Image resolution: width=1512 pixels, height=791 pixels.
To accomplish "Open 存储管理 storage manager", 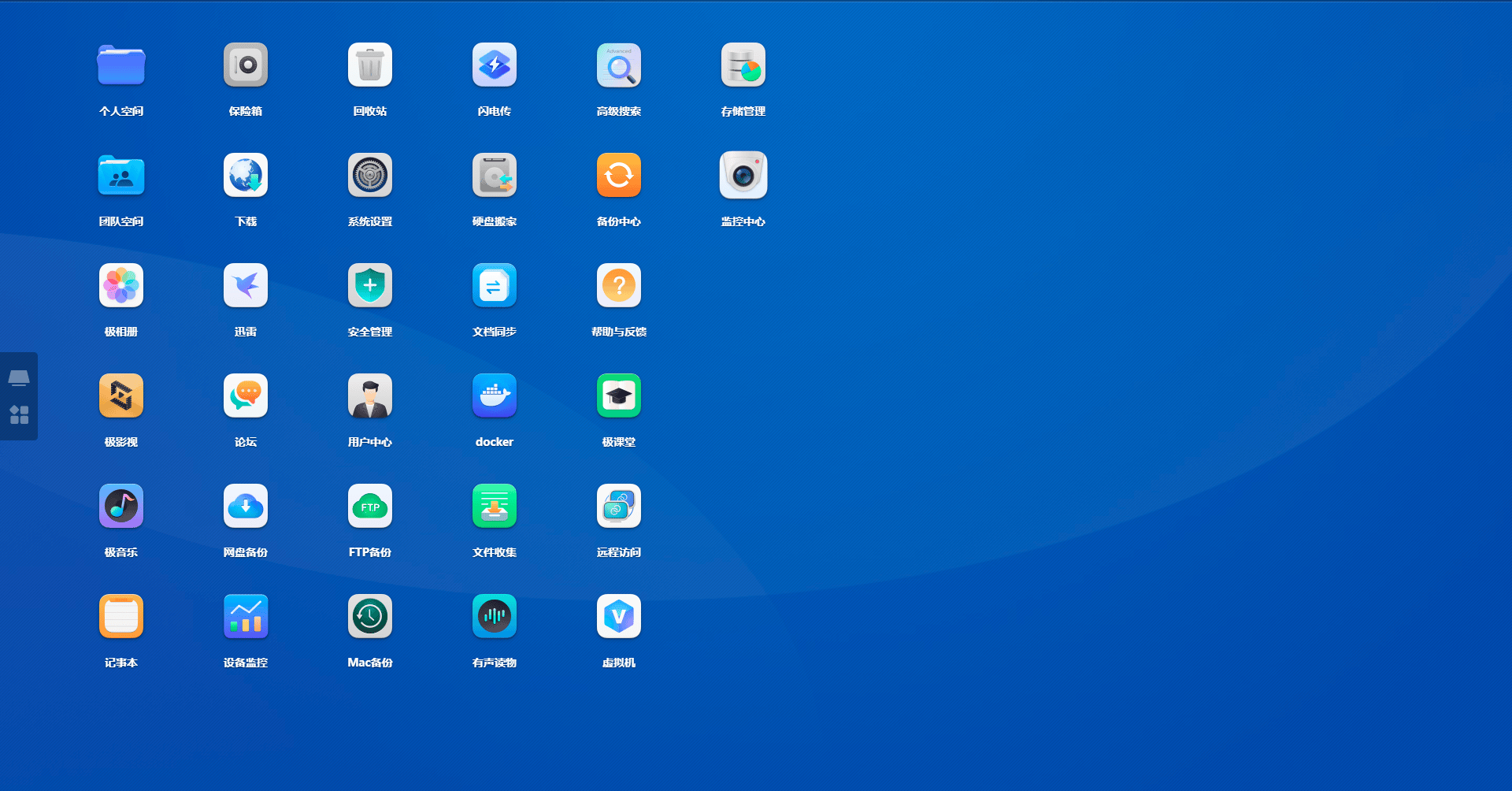I will (743, 65).
